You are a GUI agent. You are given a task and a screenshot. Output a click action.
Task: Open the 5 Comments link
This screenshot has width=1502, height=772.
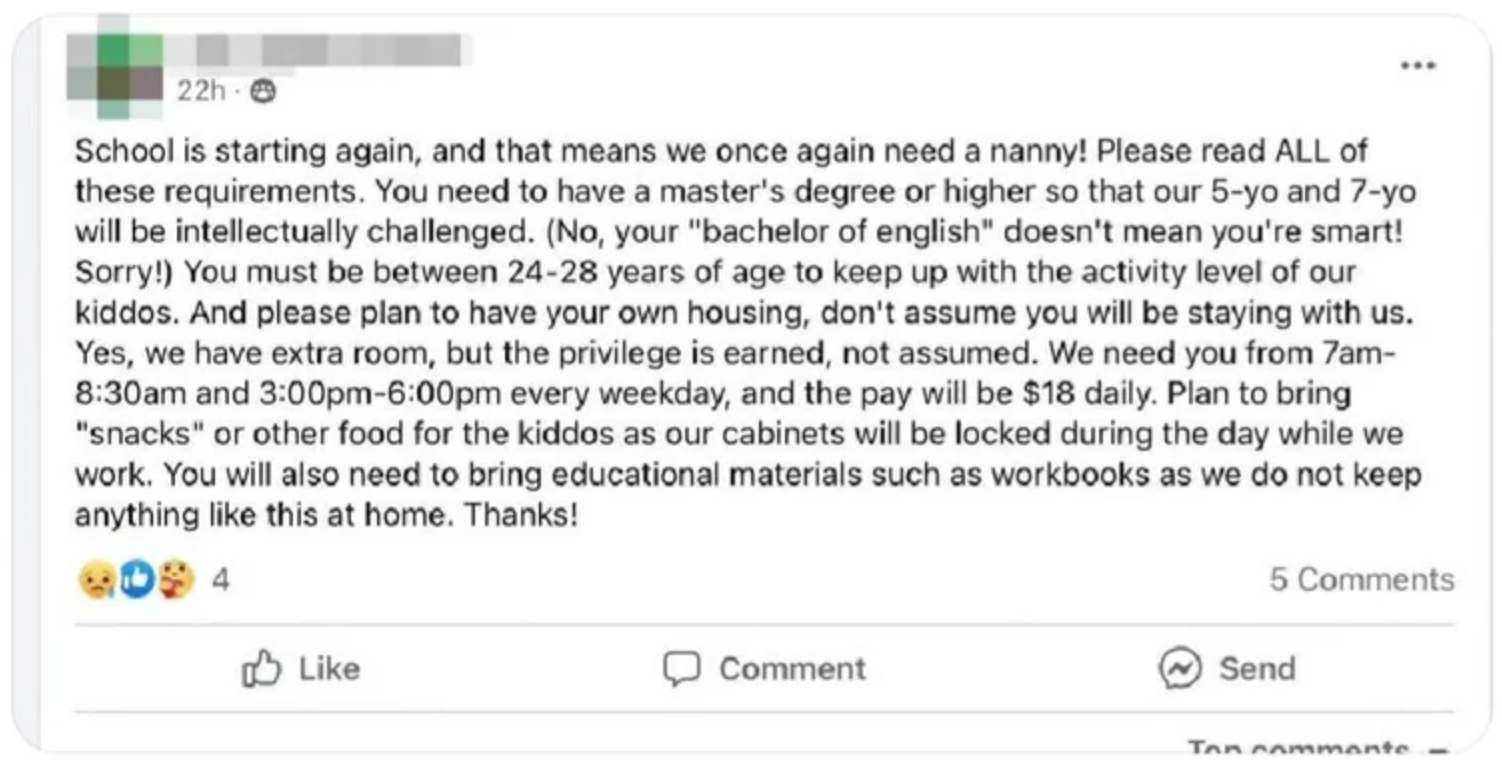pyautogui.click(x=1361, y=579)
